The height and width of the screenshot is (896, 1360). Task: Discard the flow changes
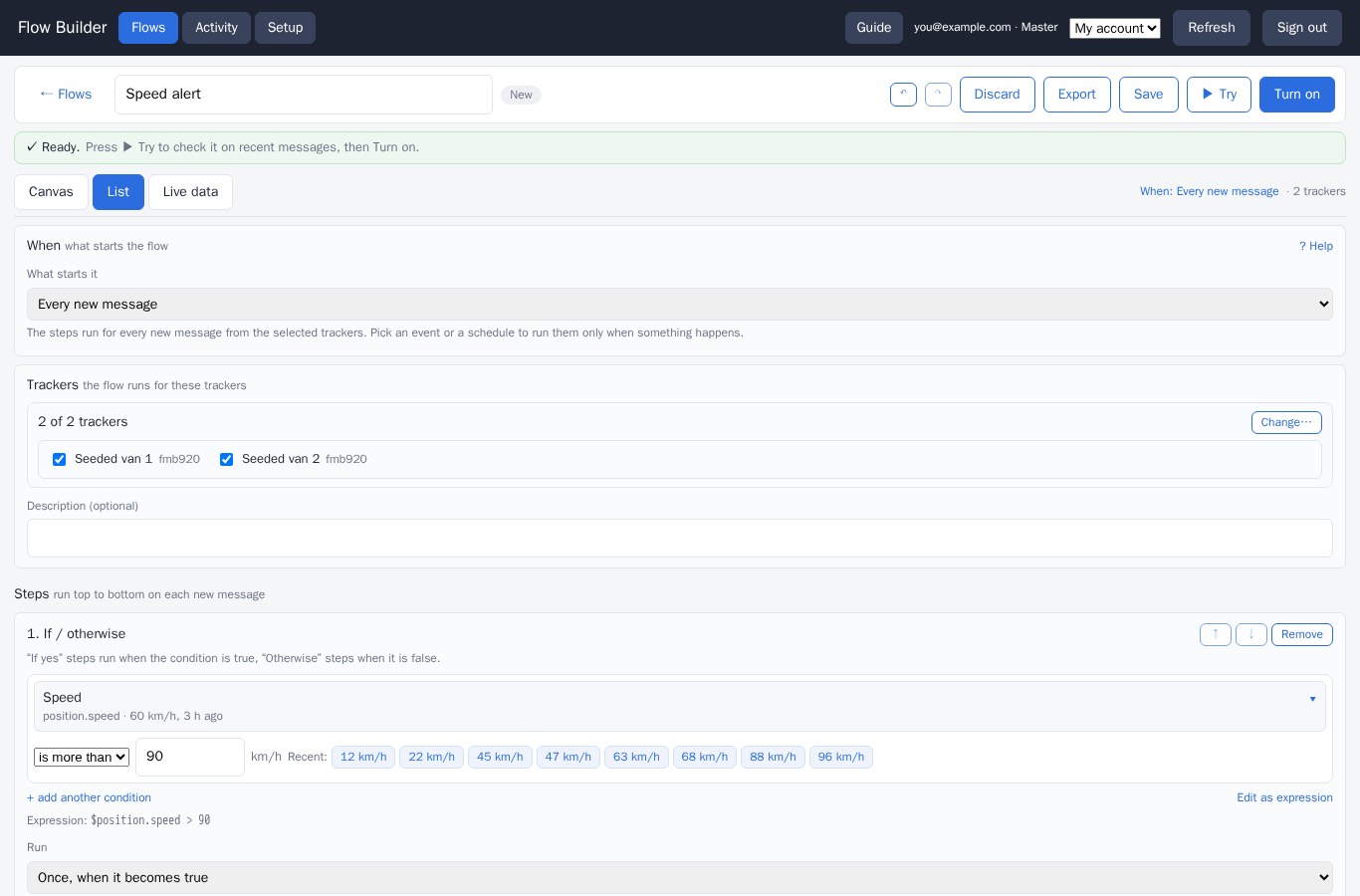pyautogui.click(x=998, y=95)
